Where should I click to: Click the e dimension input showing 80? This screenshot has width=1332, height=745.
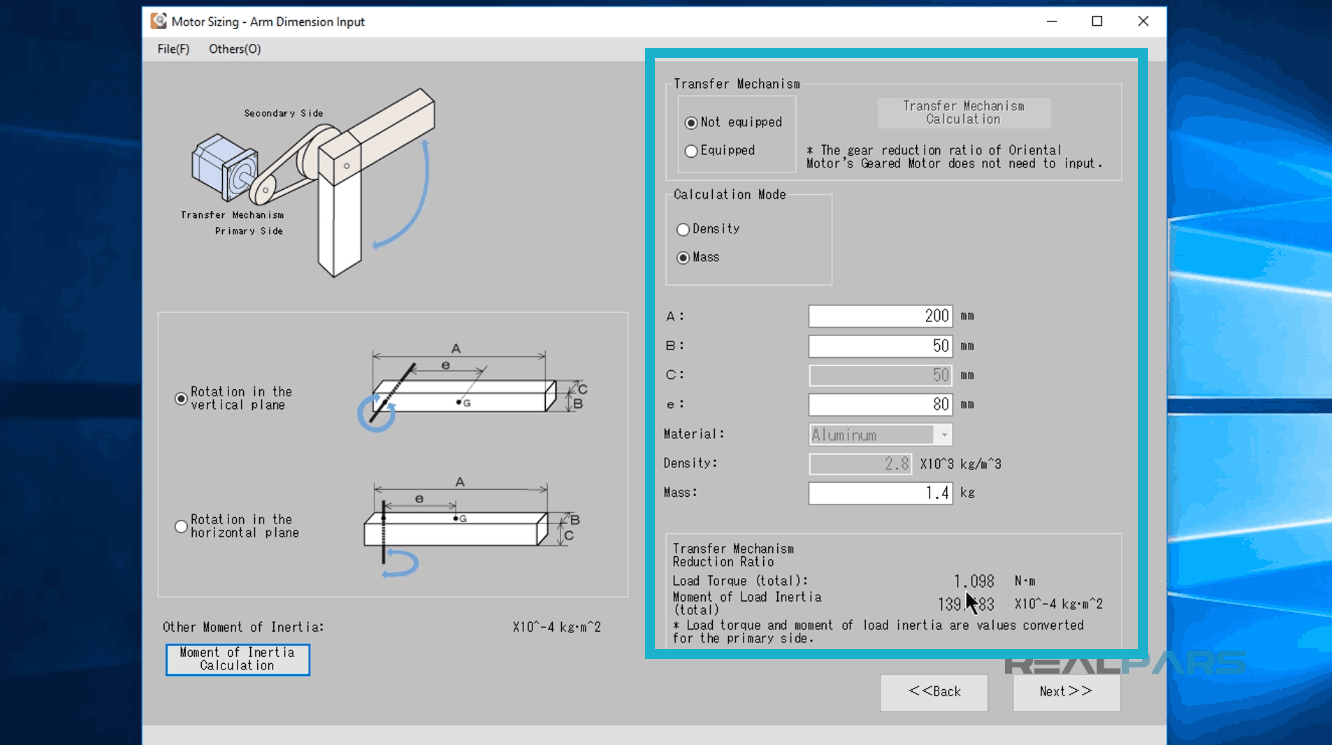(880, 404)
